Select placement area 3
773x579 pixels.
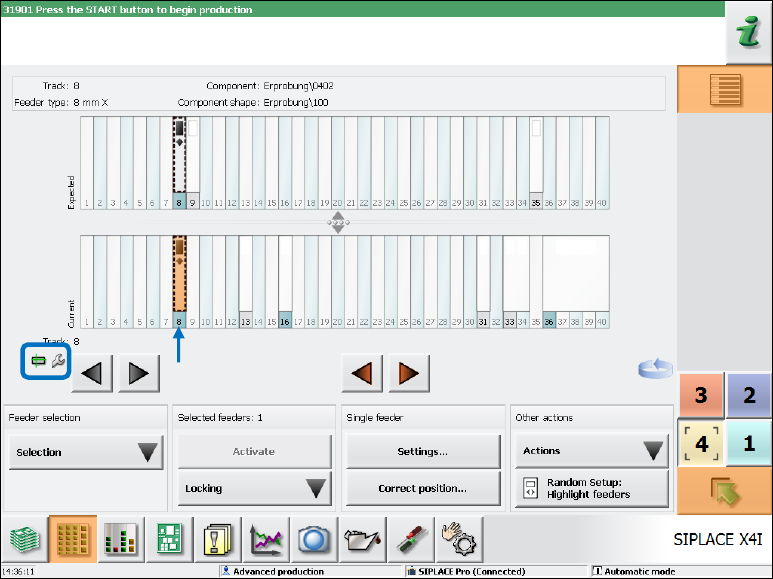(x=701, y=396)
